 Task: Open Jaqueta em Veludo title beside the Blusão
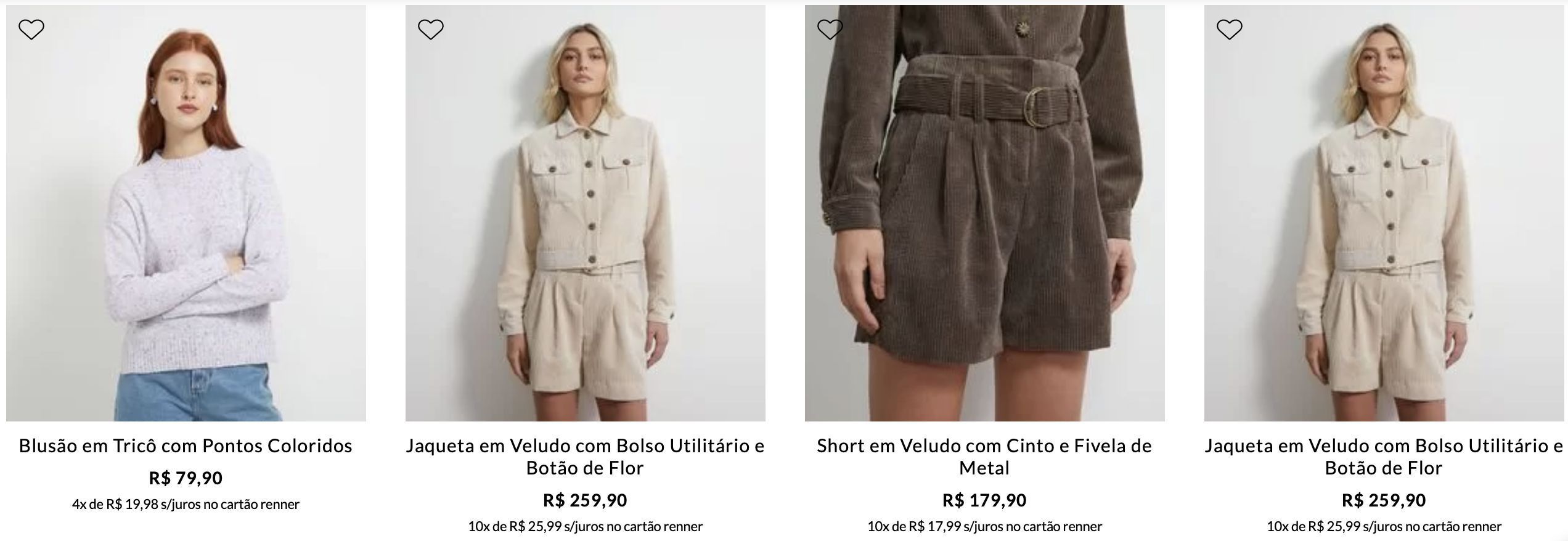click(x=586, y=457)
